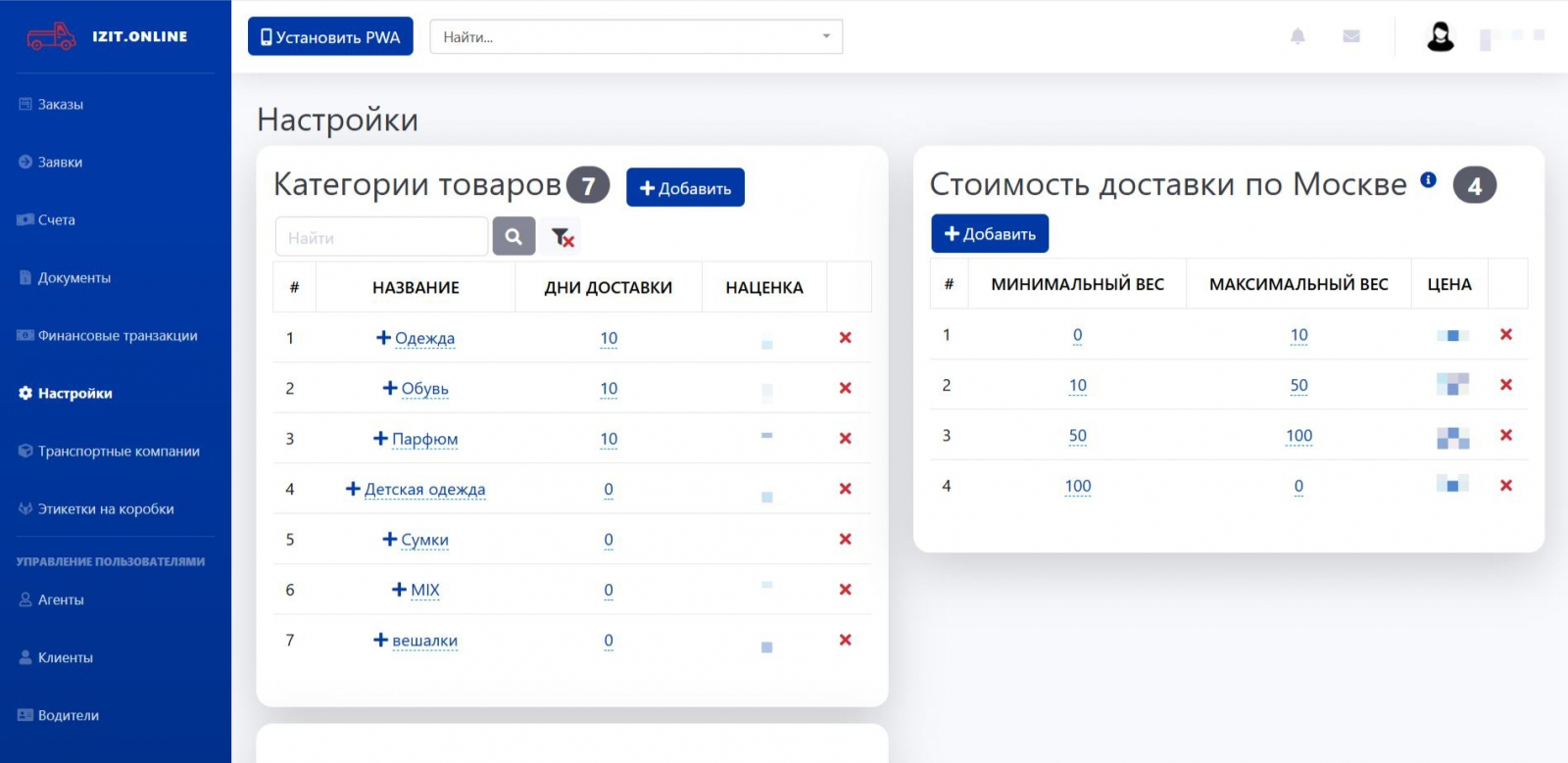Expand the MIX category with plus icon
This screenshot has width=1568, height=763.
tap(399, 590)
